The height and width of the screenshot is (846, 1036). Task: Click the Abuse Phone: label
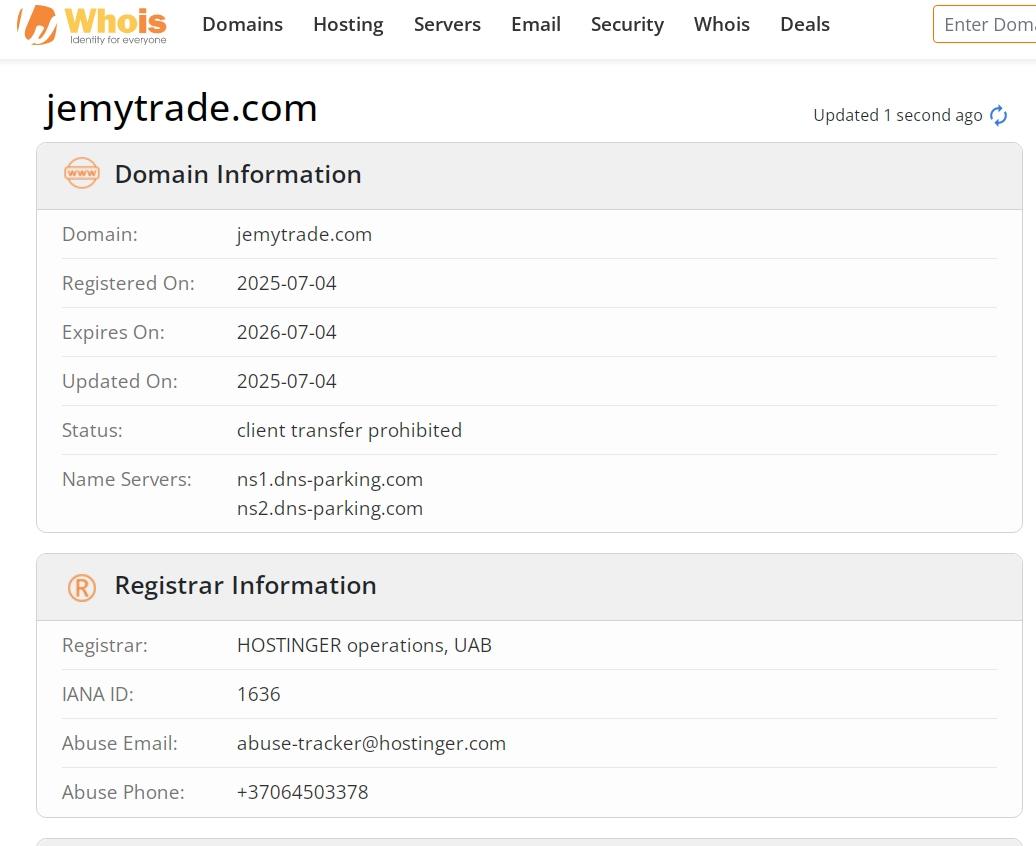(123, 792)
